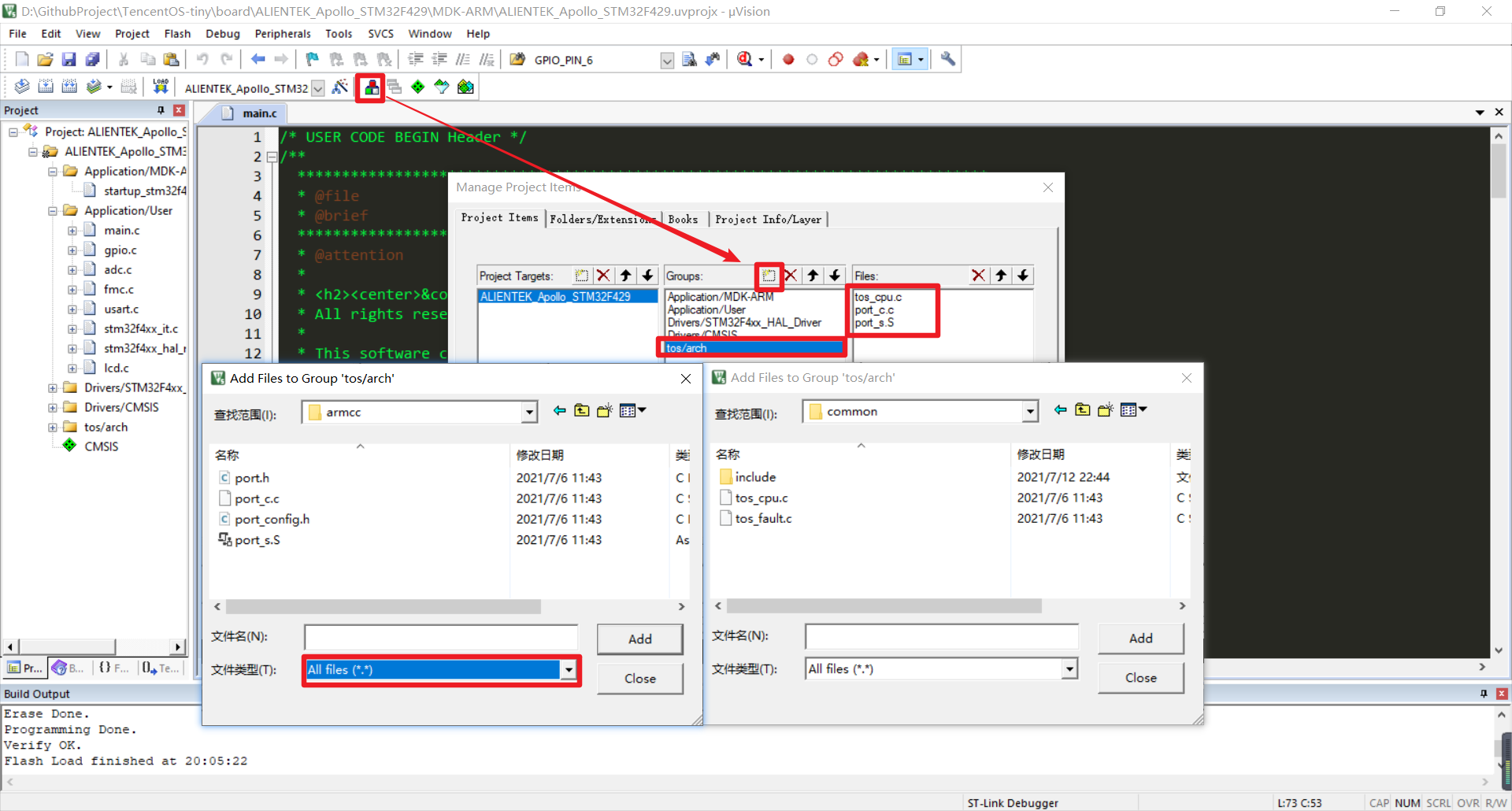This screenshot has width=1512, height=811.
Task: Switch to the Books tab
Action: [683, 220]
